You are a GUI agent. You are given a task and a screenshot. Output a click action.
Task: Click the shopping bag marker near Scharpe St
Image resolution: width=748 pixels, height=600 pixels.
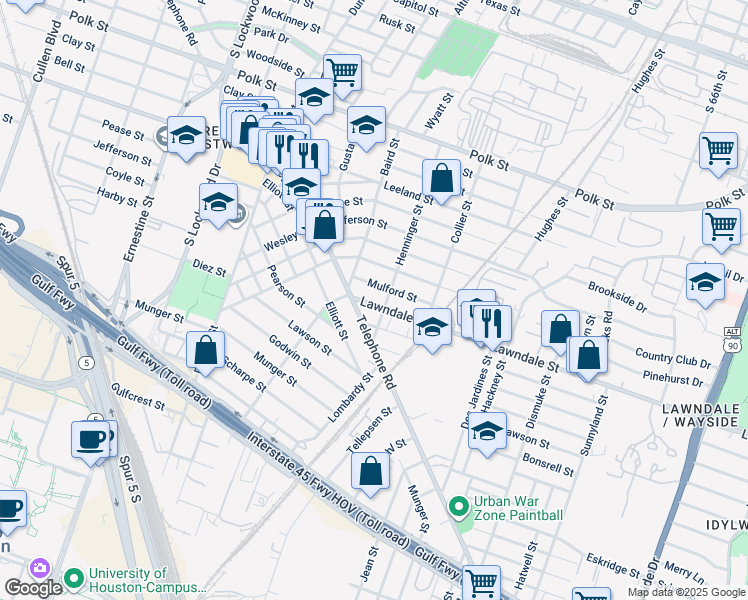[x=206, y=354]
